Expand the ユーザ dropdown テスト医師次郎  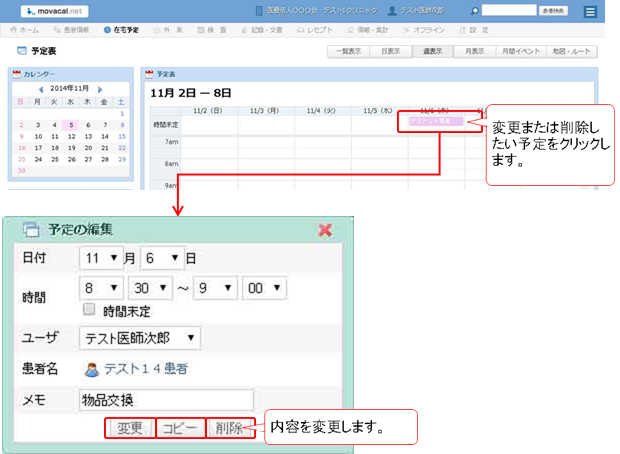[x=139, y=338]
